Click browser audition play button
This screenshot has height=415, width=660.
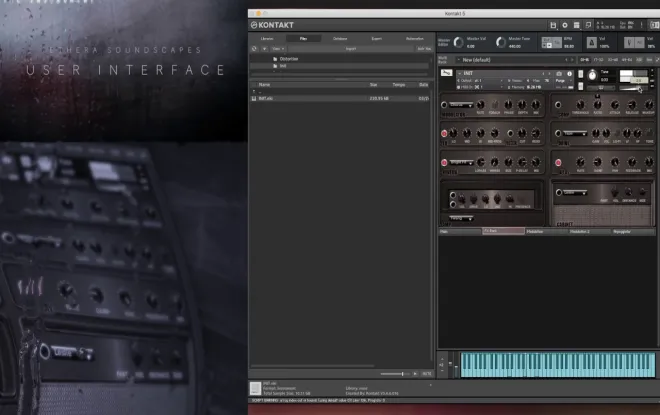click(x=415, y=374)
